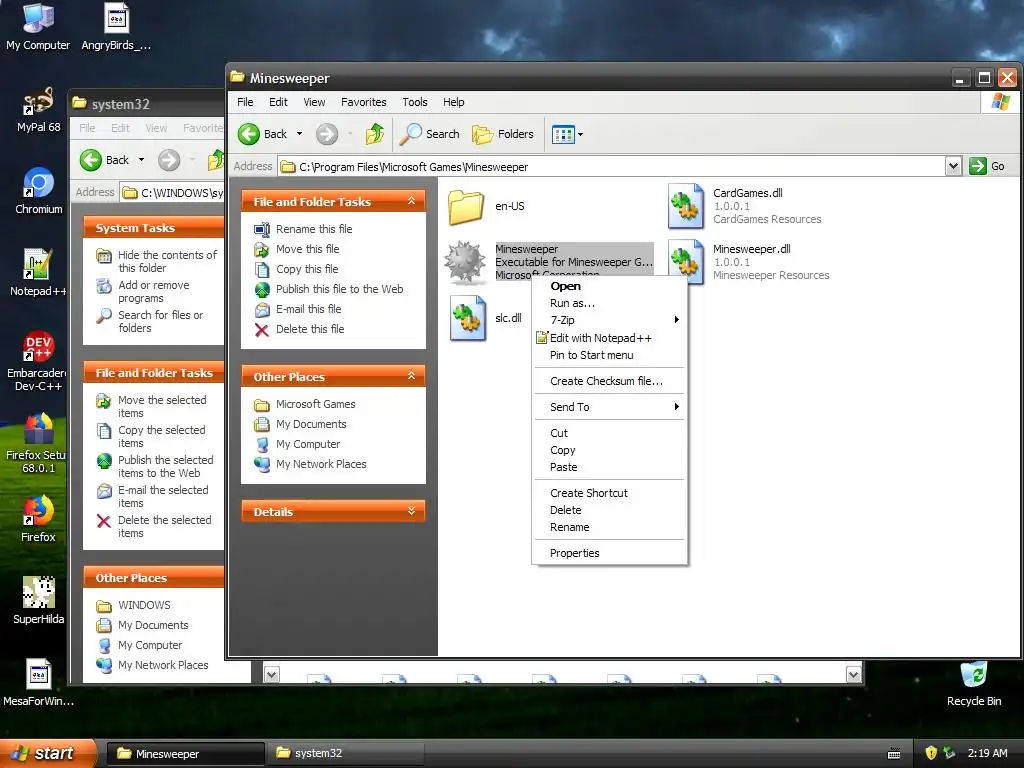Choose Copy in the context menu
The image size is (1024, 768).
pos(609,450)
